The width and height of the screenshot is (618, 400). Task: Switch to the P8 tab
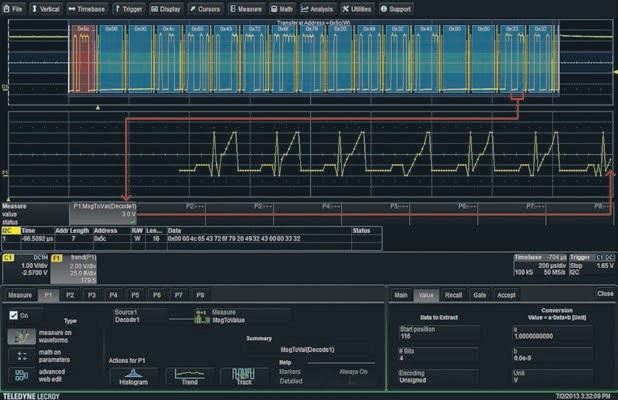coord(200,295)
